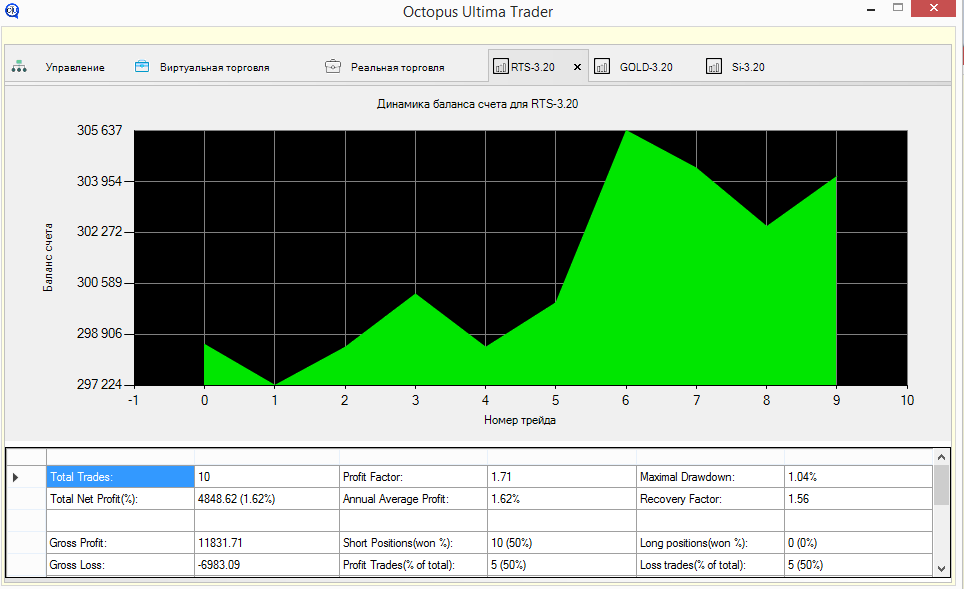Click the RTS-3.20 tab chart icon

click(501, 66)
